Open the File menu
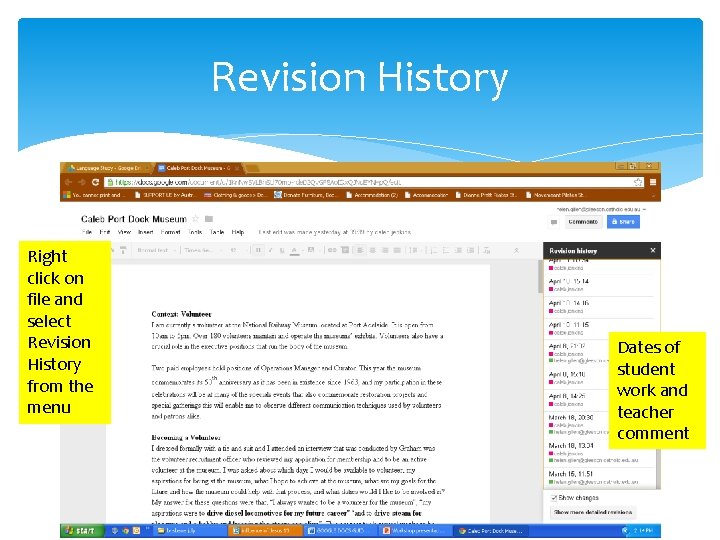 [87, 232]
